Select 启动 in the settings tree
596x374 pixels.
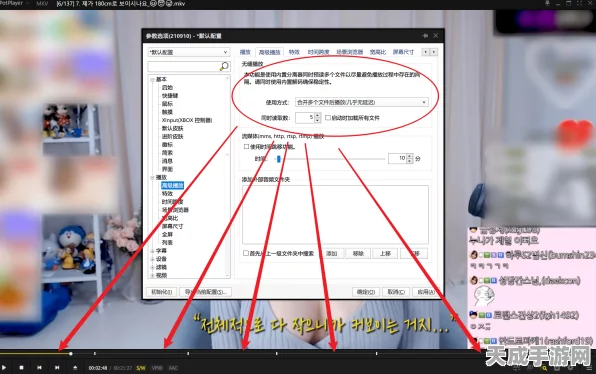pos(167,87)
